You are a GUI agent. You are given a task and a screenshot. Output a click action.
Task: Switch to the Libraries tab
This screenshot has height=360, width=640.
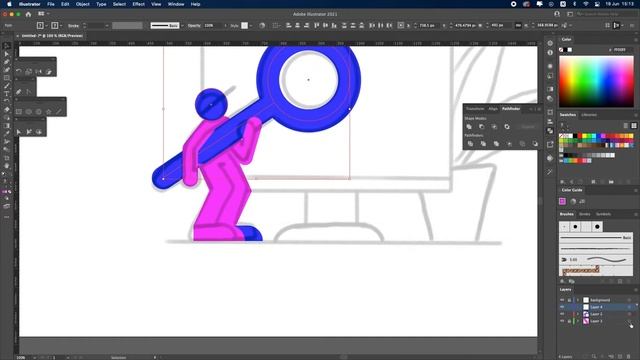[x=589, y=115]
